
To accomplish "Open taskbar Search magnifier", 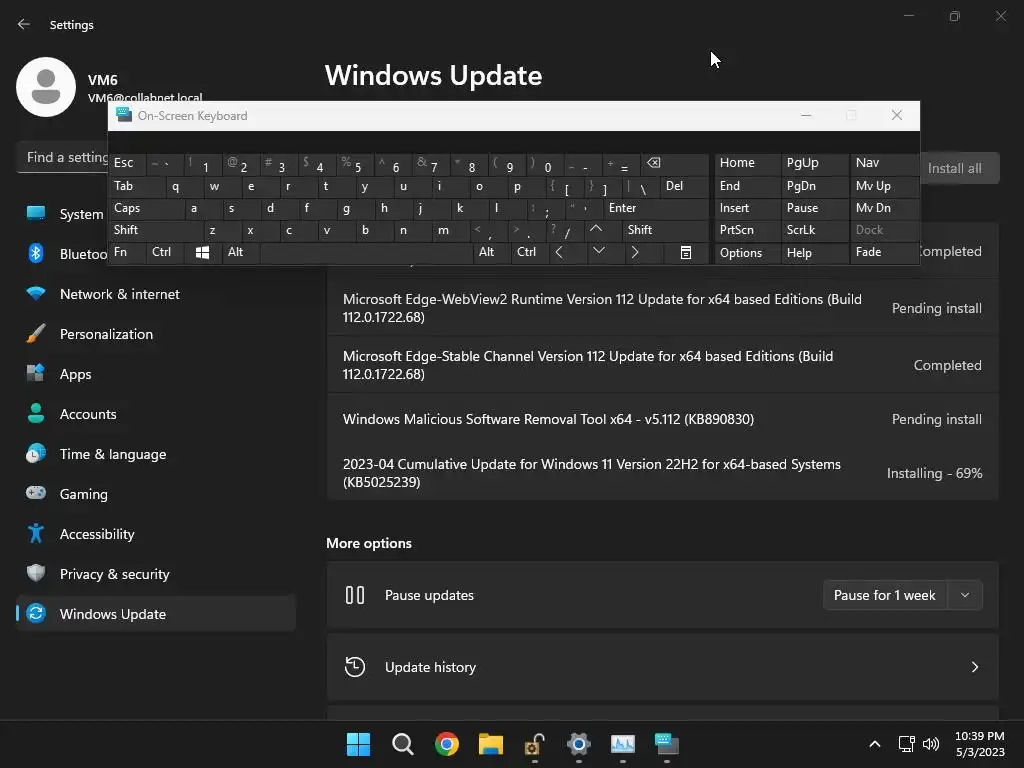I will (x=402, y=744).
